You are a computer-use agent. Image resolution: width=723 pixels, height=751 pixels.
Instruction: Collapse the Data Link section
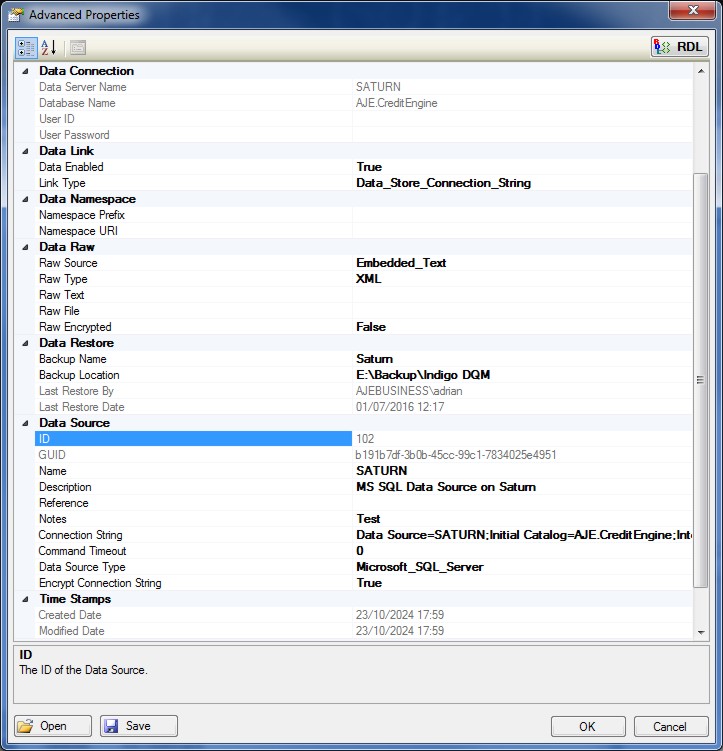click(x=25, y=151)
